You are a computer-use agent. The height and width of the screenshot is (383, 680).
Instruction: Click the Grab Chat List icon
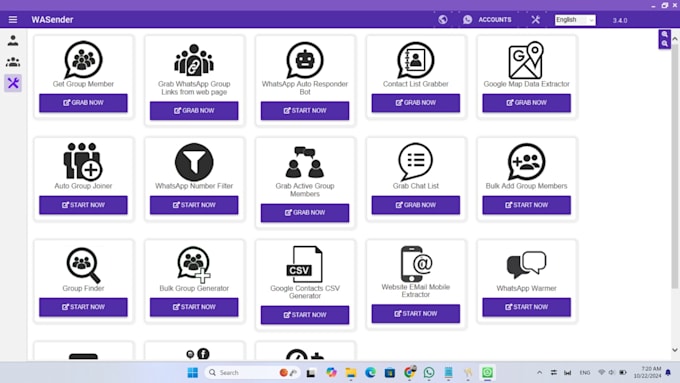415,162
